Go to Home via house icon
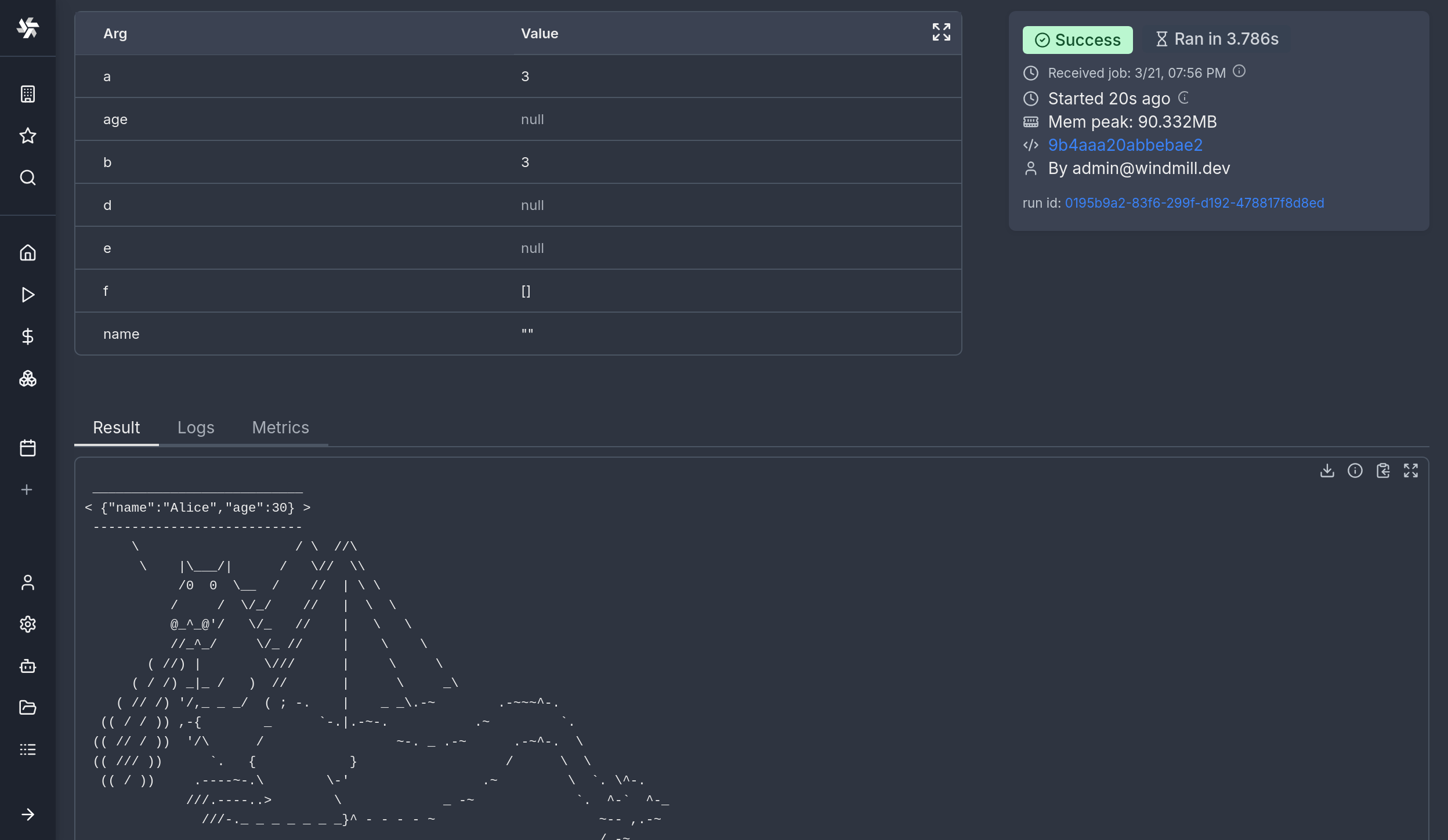Image resolution: width=1448 pixels, height=840 pixels. click(28, 253)
